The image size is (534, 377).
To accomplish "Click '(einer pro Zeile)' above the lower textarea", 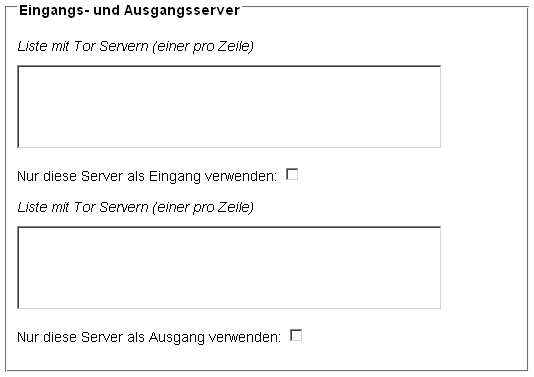I will click(203, 207).
